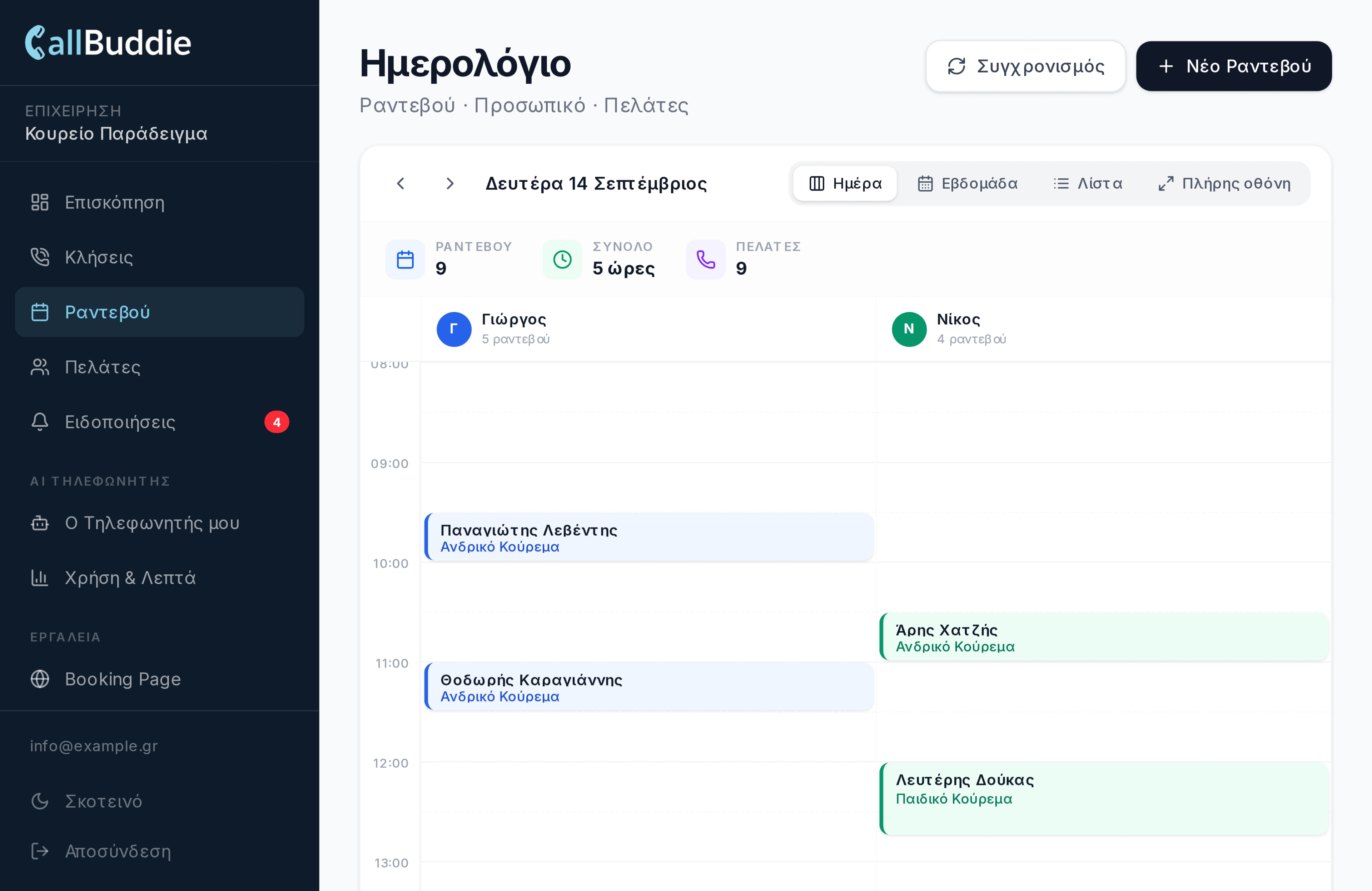Screen dimensions: 1372x891
Task: Click business name Κουρείο Παράδειγμα
Action: pos(116,134)
